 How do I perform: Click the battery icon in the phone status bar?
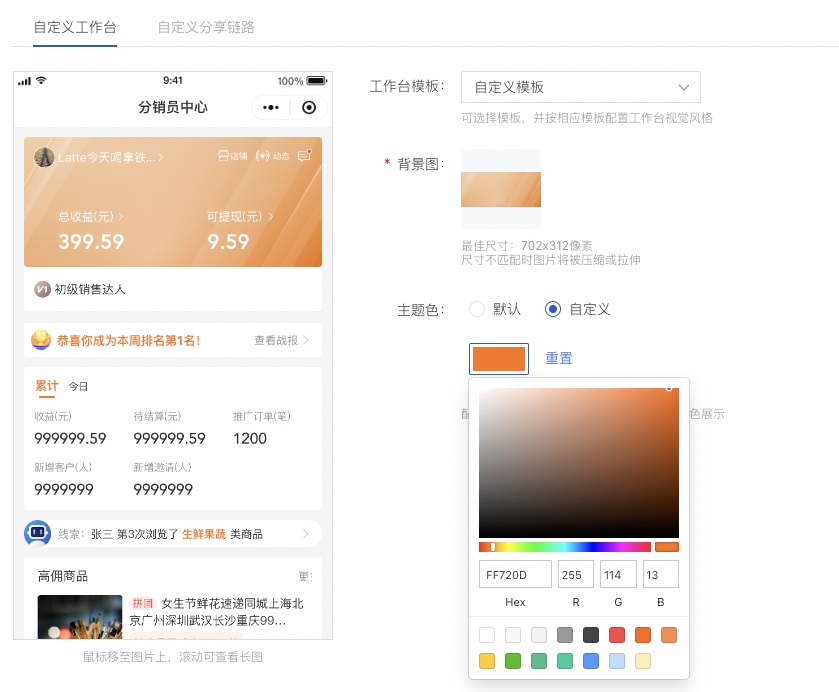click(316, 81)
